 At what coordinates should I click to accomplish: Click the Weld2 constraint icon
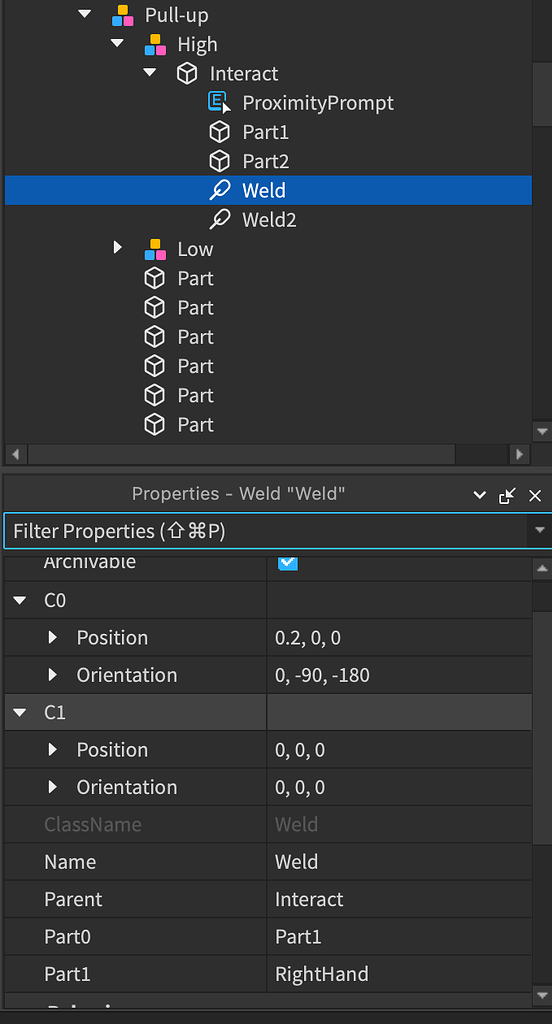coord(219,219)
